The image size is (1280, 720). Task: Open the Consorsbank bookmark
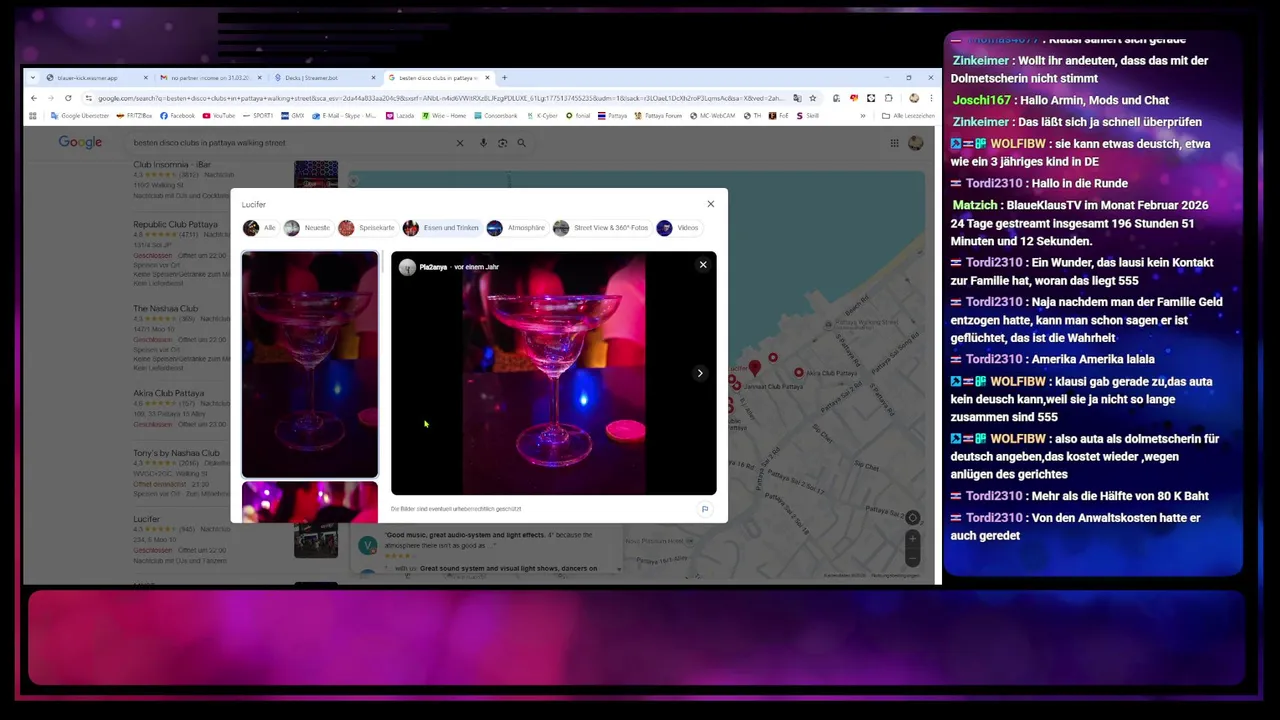click(496, 116)
